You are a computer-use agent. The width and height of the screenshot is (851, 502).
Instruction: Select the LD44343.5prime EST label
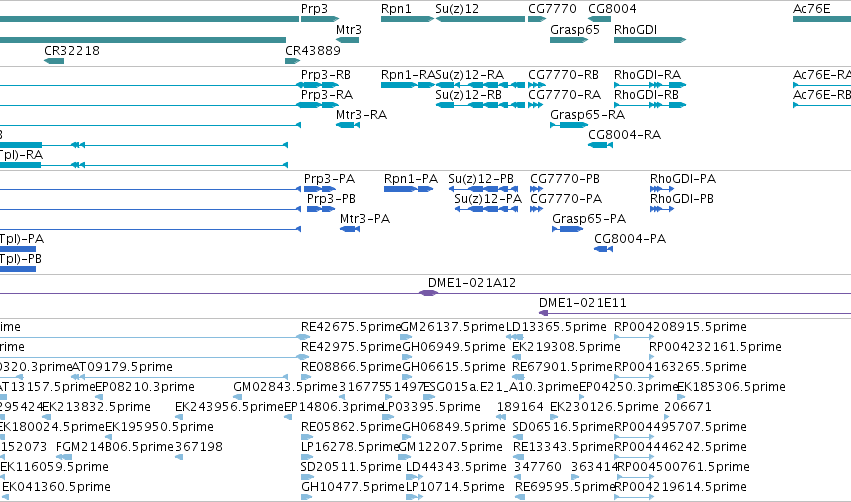456,468
